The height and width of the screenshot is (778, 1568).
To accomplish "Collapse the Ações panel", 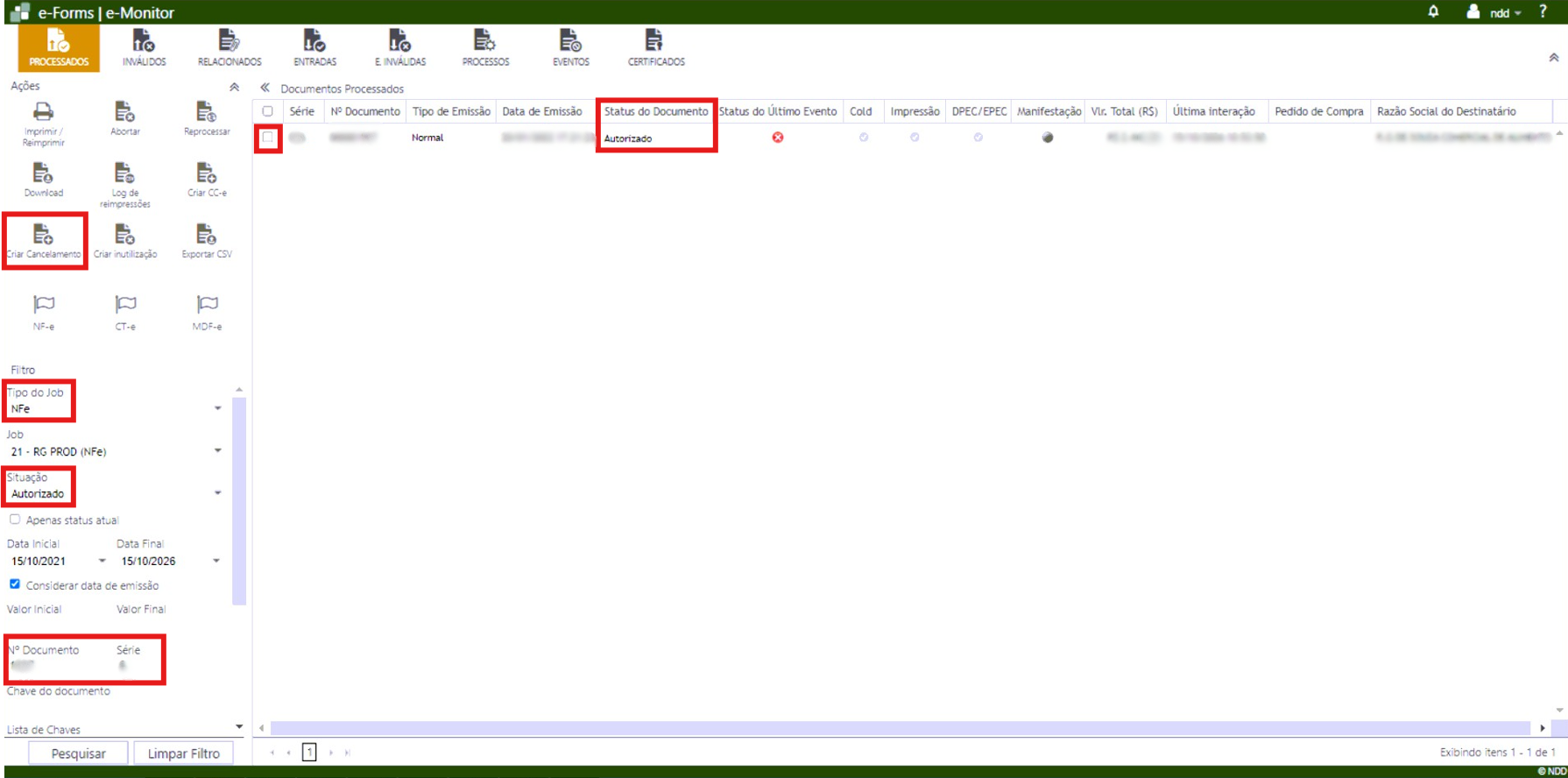I will coord(234,87).
